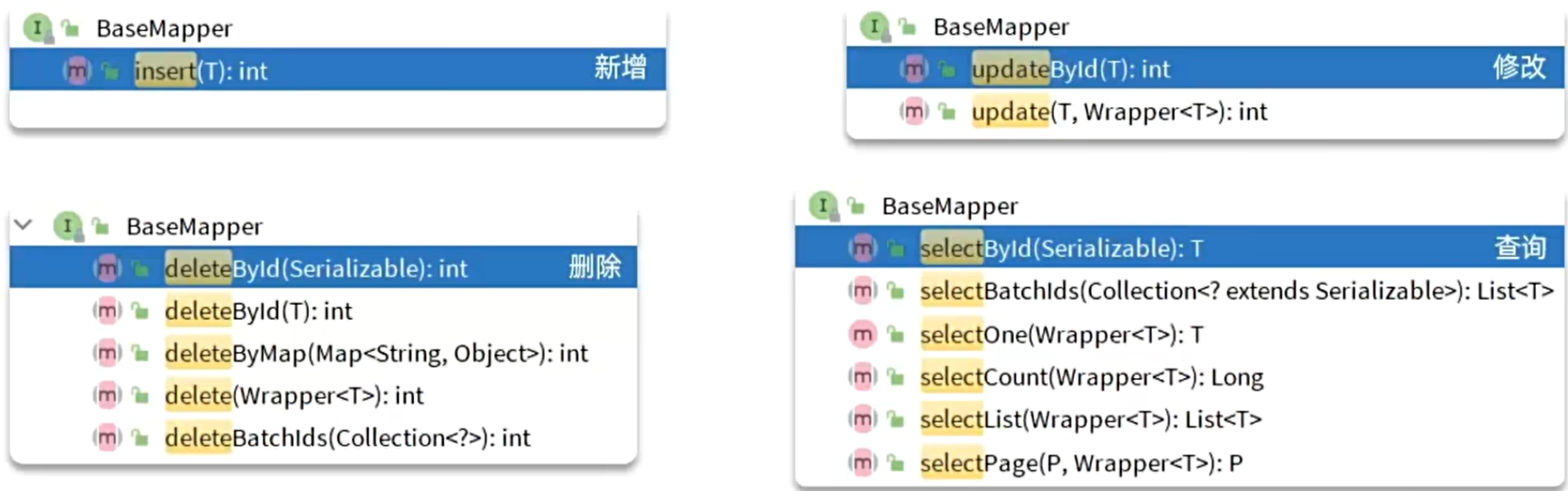Click BaseMapper label above insert method

coord(164,28)
